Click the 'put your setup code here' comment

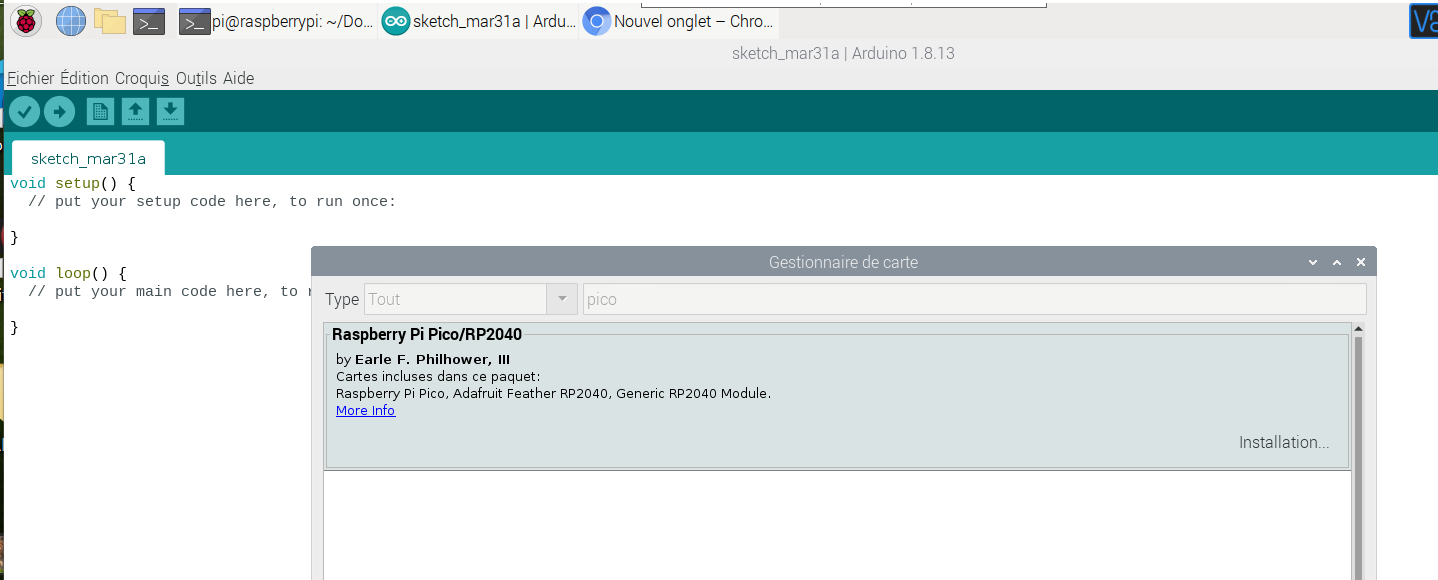212,201
